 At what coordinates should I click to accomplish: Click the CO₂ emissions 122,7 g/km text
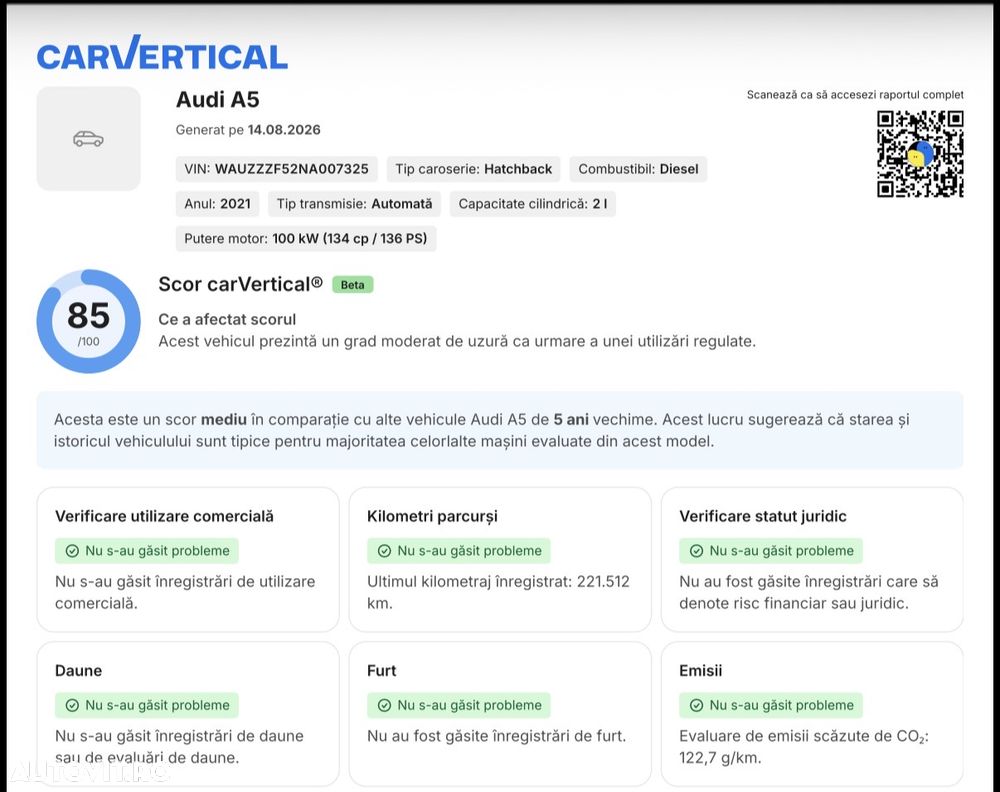804,747
